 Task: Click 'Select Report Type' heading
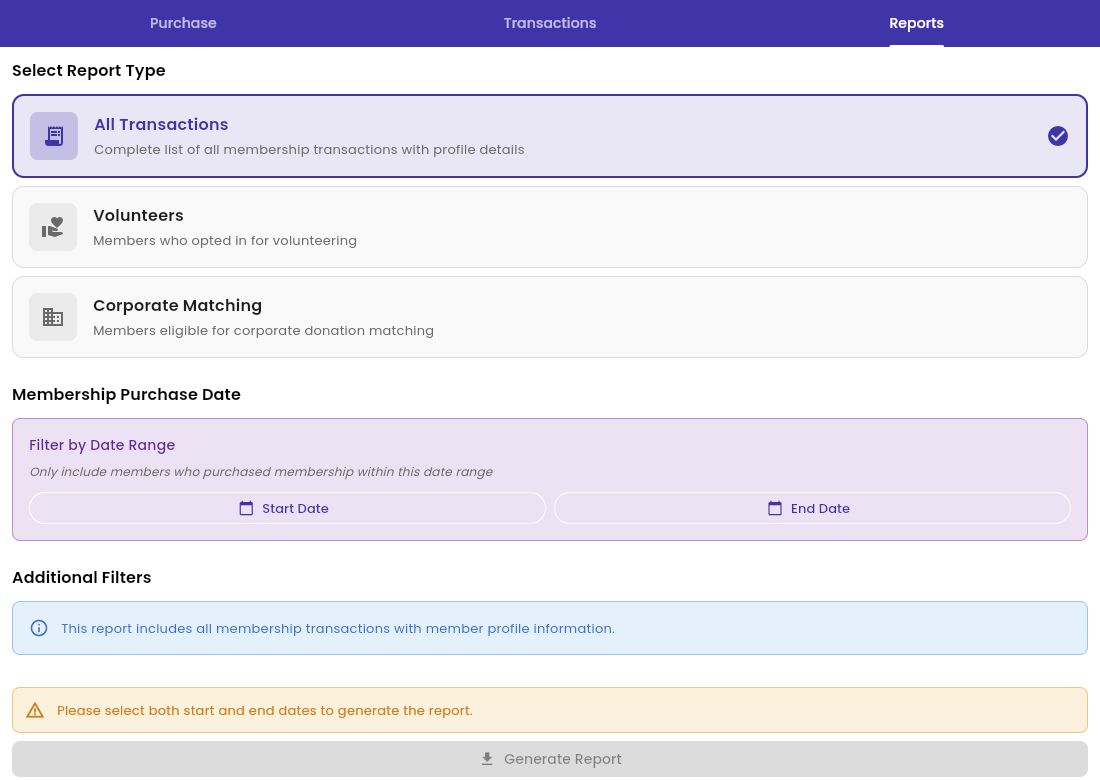click(x=89, y=70)
